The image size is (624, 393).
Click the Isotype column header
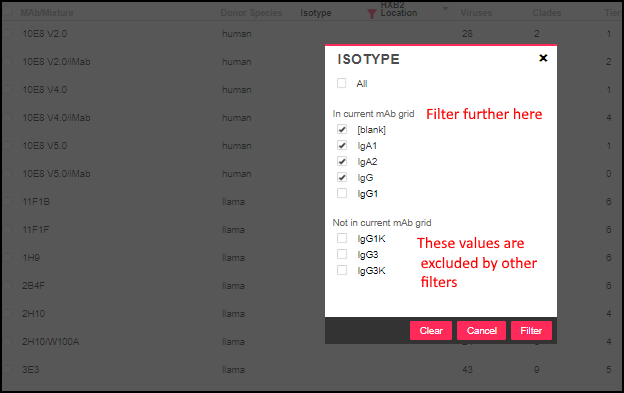pos(316,13)
